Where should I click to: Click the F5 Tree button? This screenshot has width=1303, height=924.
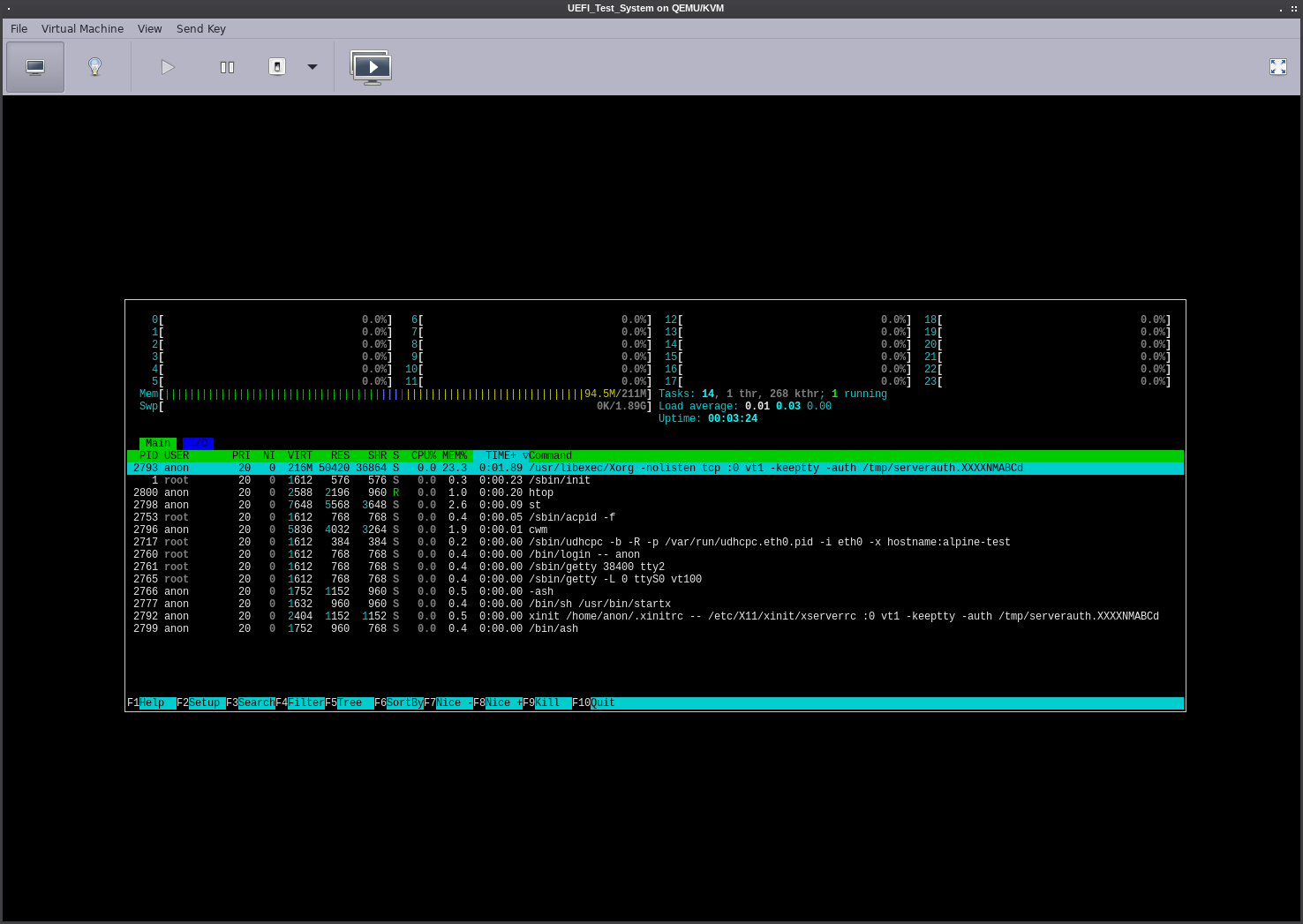350,703
